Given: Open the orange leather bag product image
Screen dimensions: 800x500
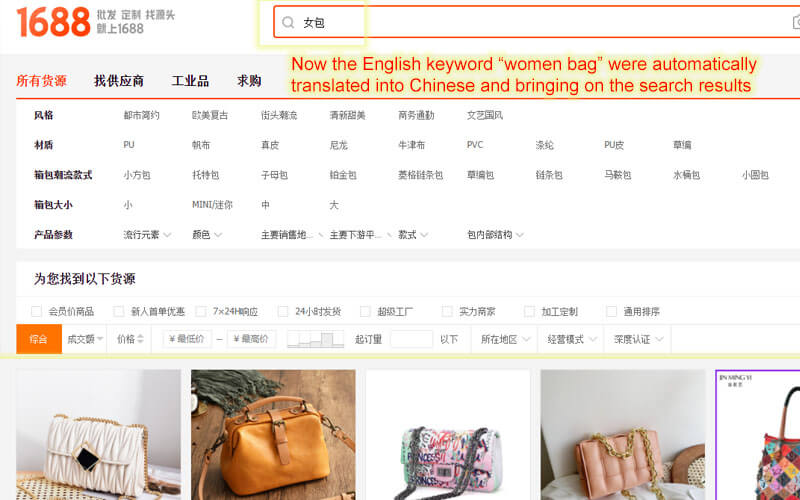Looking at the screenshot, I should 273,435.
